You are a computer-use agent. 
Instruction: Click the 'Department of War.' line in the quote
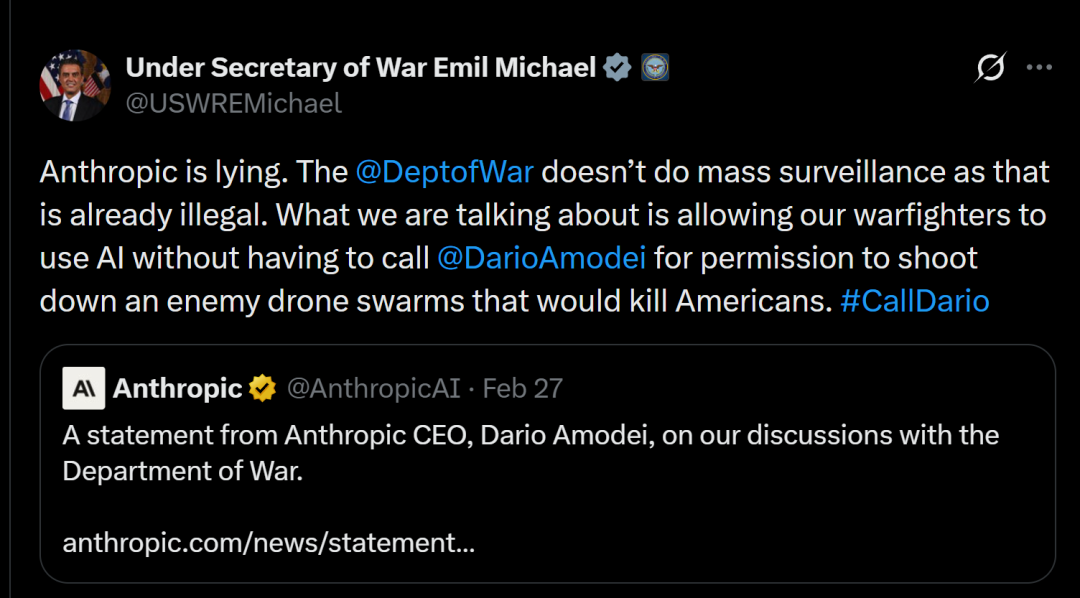pyautogui.click(x=182, y=470)
